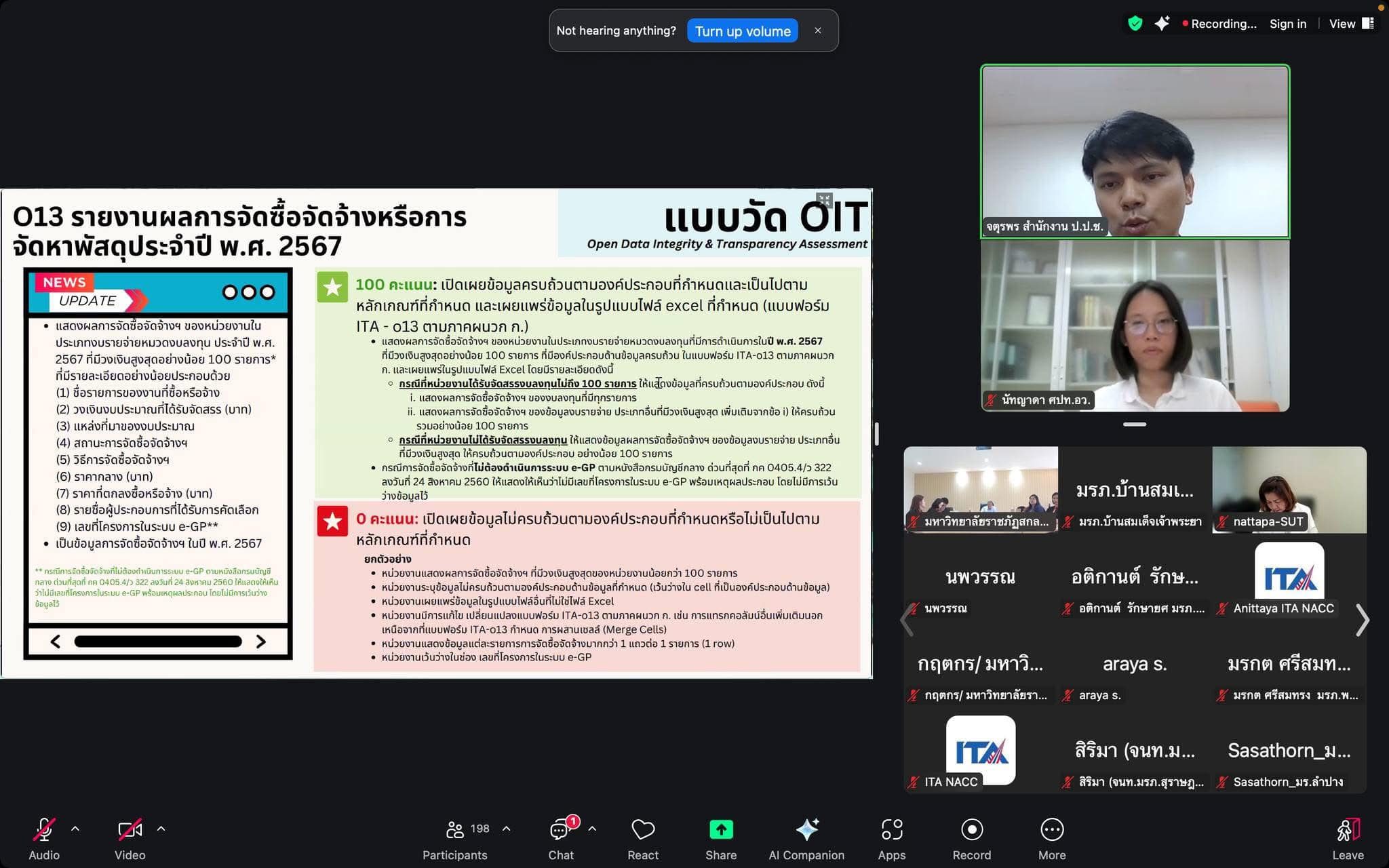Go to previous page of gallery participants
The height and width of the screenshot is (868, 1389).
907,620
